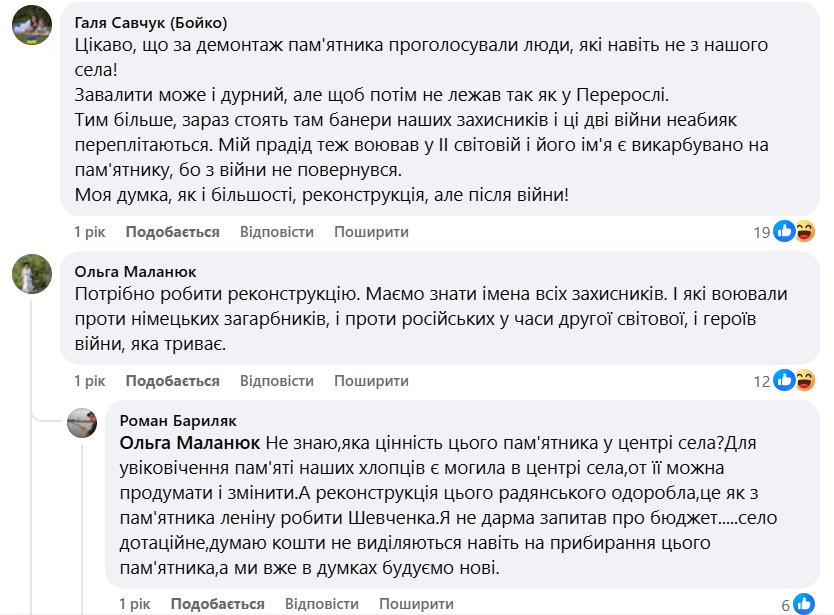The height and width of the screenshot is (615, 834).
Task: Click the 1 рік timestamp on Галя Савчук's comment
Action: tap(89, 232)
